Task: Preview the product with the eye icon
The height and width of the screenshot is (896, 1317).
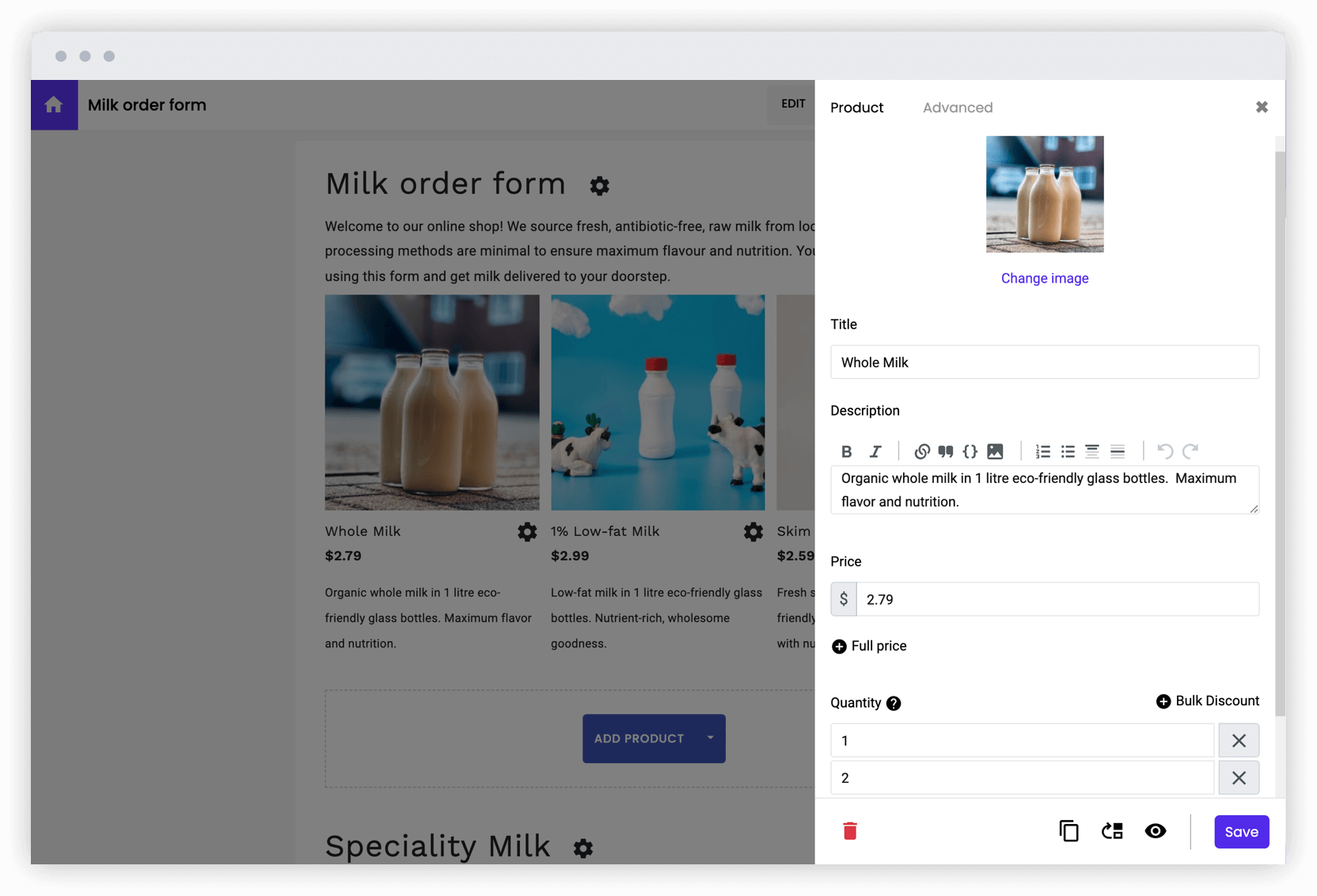Action: point(1156,831)
